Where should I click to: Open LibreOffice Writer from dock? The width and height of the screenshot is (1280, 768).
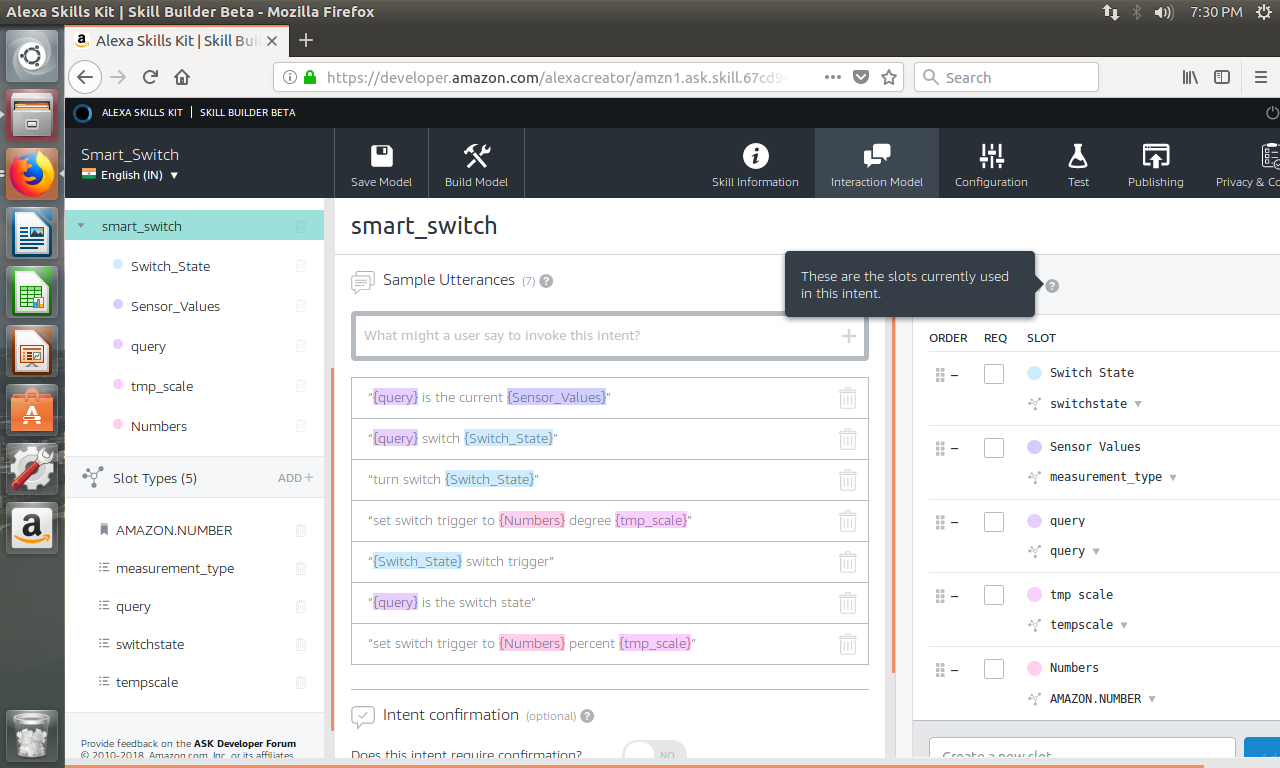point(33,235)
